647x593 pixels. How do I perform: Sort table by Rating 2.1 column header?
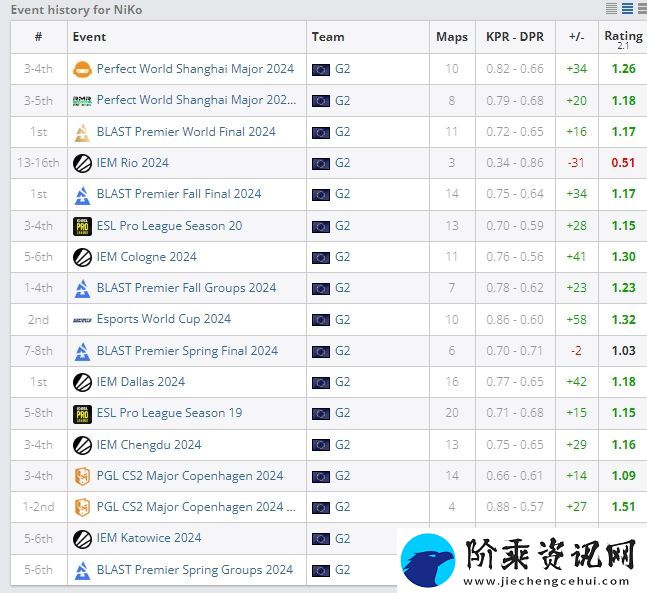pyautogui.click(x=623, y=38)
